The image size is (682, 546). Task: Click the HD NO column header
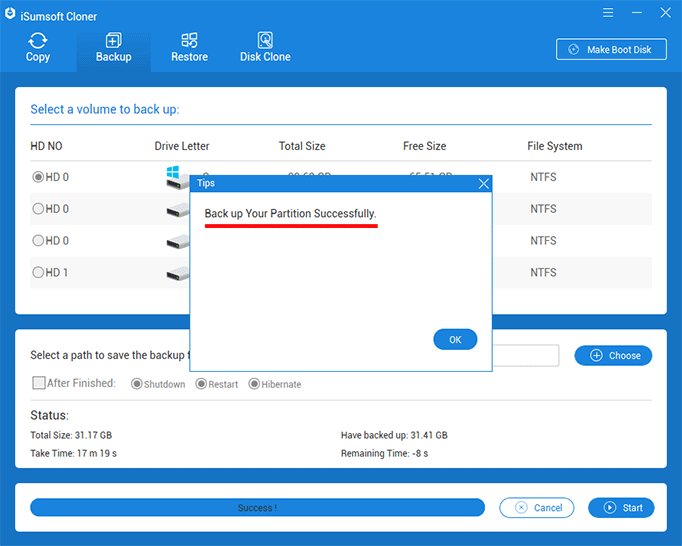click(x=46, y=146)
